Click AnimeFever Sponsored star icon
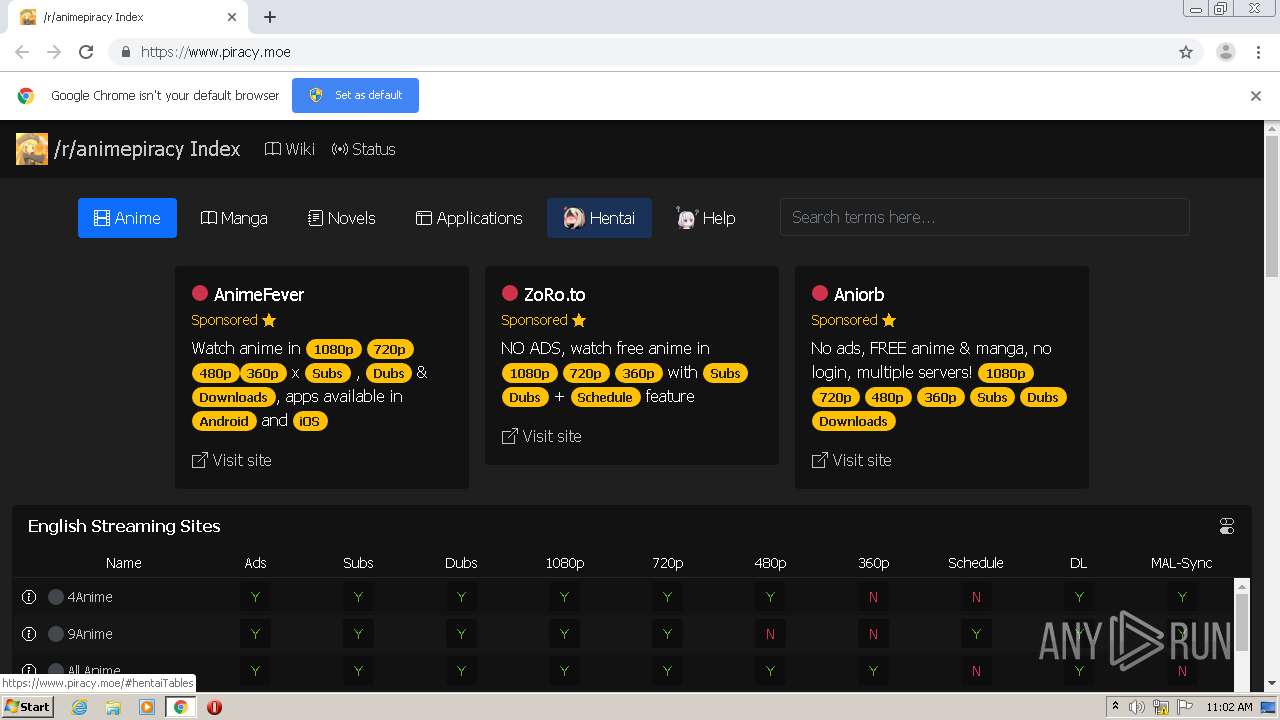Image resolution: width=1280 pixels, height=720 pixels. [269, 320]
